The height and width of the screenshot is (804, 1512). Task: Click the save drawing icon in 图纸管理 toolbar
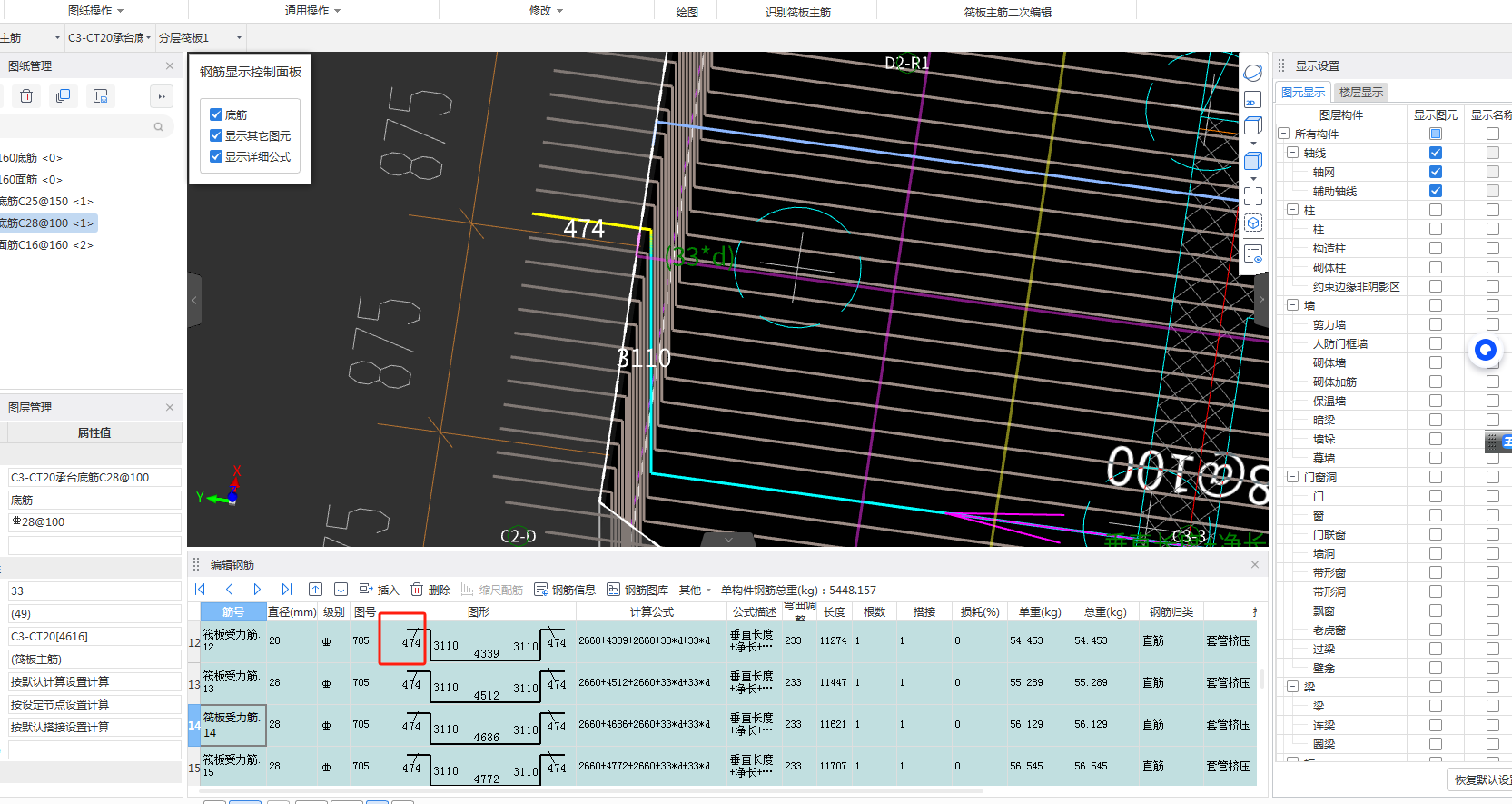point(100,96)
